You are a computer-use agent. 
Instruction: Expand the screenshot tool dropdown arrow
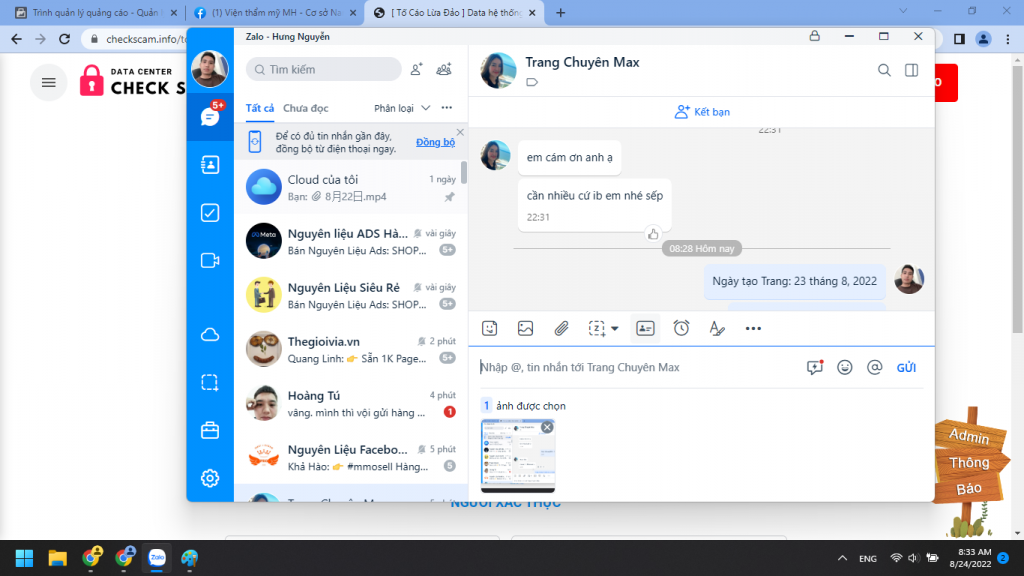614,328
